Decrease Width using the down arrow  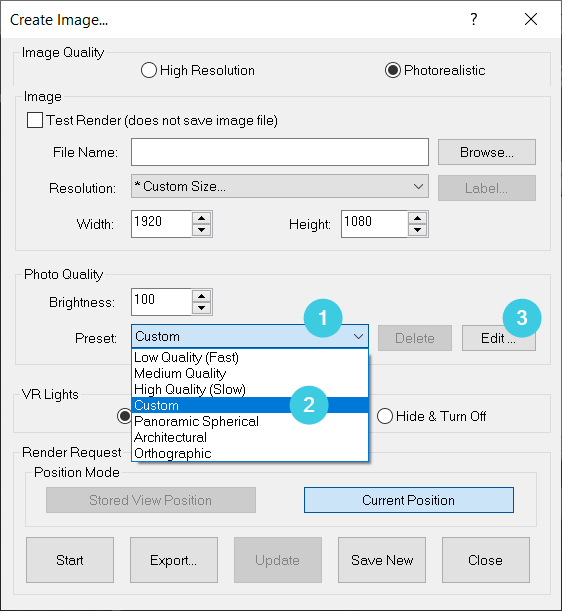tap(201, 230)
